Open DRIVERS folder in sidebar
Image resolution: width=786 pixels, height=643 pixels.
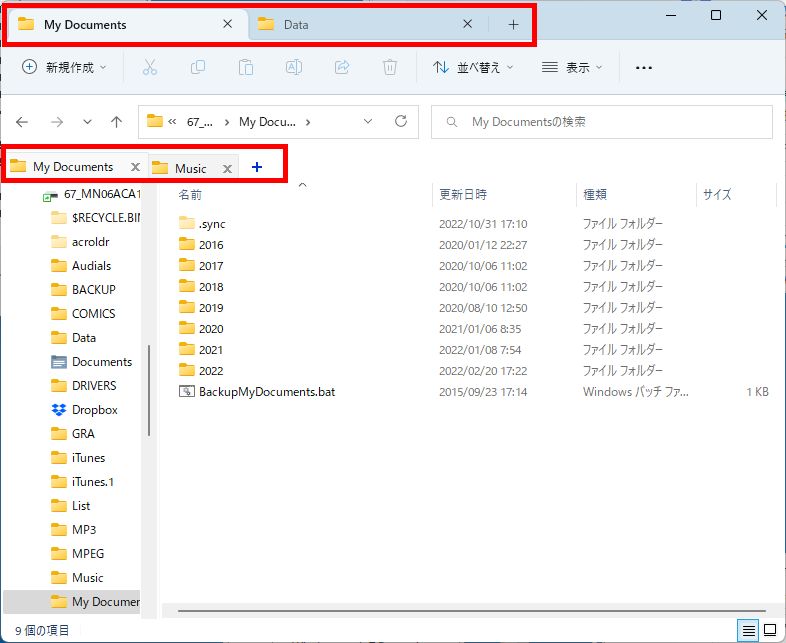click(84, 386)
